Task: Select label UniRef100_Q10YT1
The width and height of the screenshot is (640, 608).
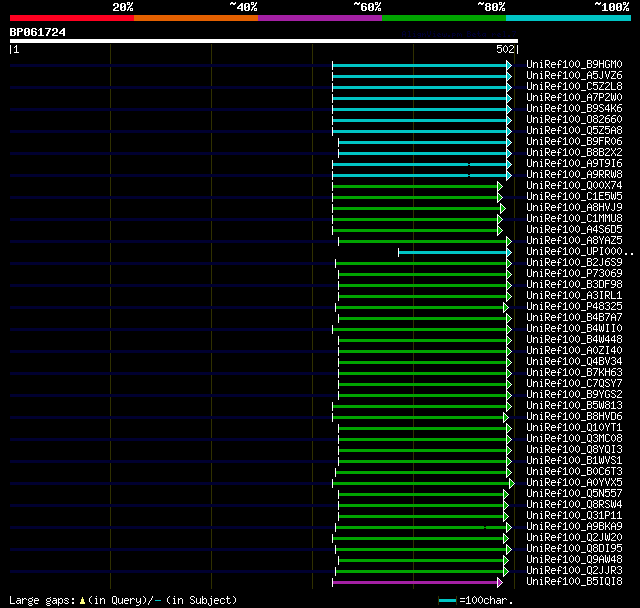Action: (574, 428)
